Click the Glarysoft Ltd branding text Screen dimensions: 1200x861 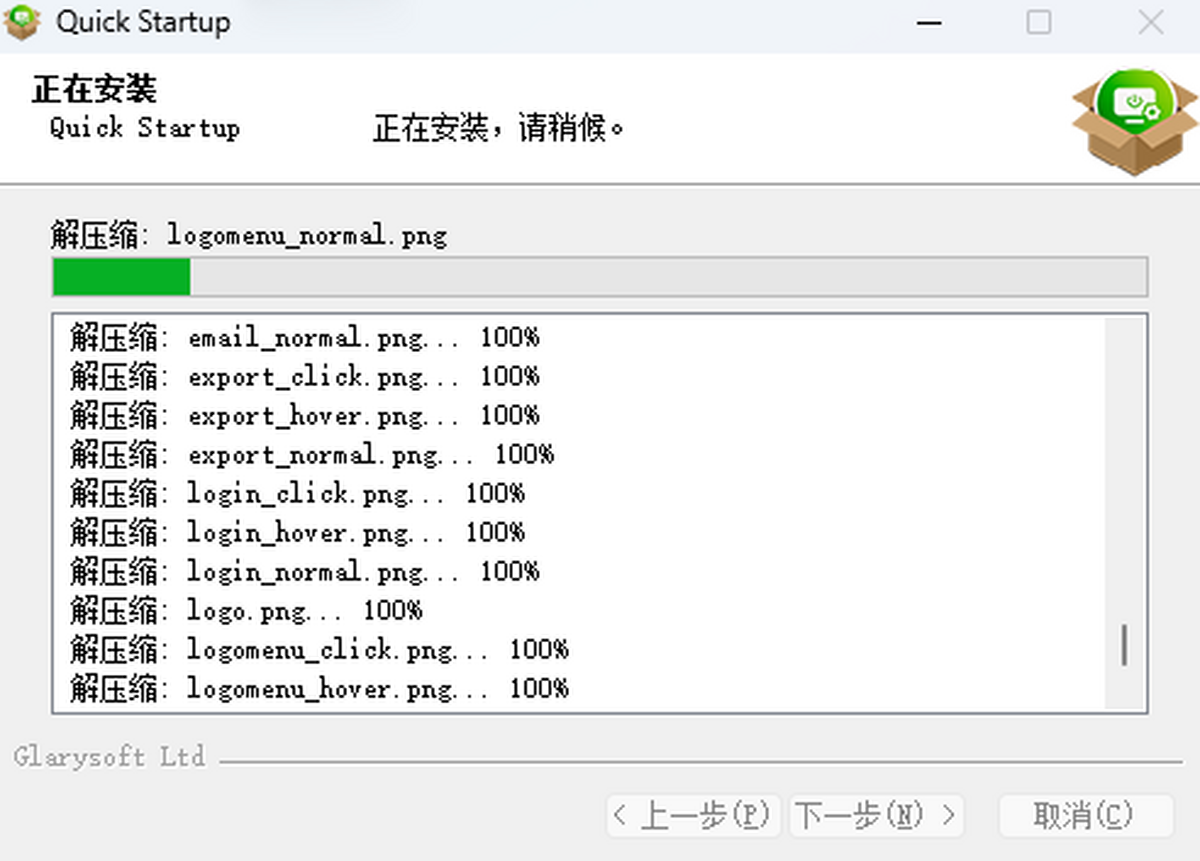110,757
